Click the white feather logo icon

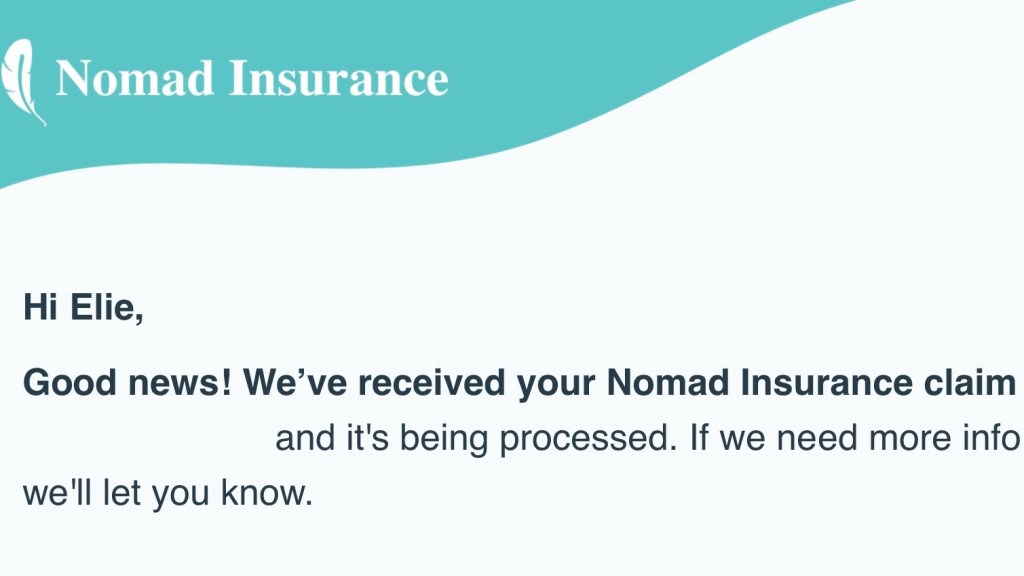click(x=24, y=81)
